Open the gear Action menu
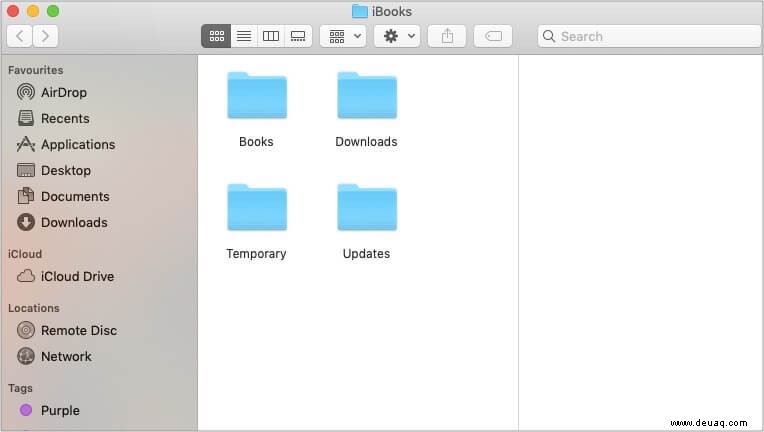The height and width of the screenshot is (432, 764). [397, 36]
